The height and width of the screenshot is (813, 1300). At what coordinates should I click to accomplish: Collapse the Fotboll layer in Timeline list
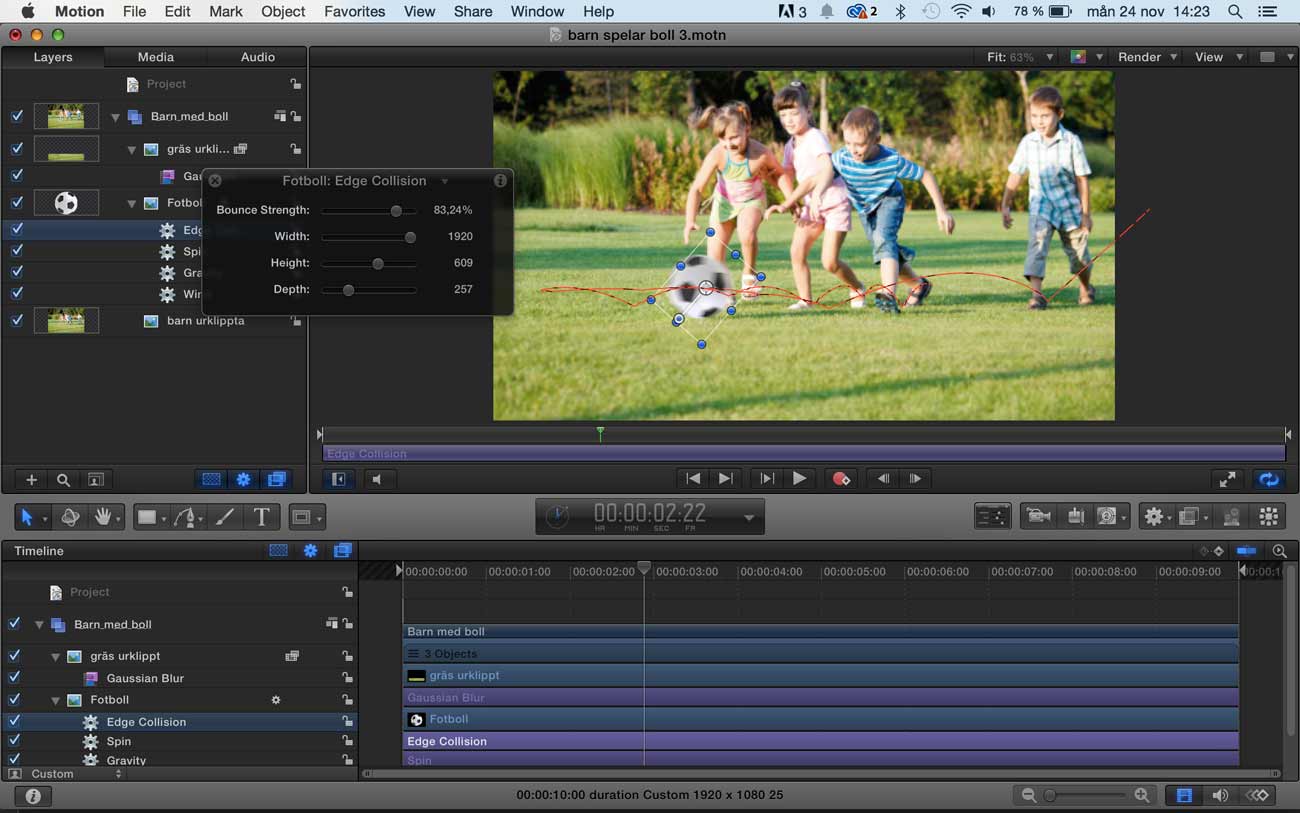(x=56, y=701)
